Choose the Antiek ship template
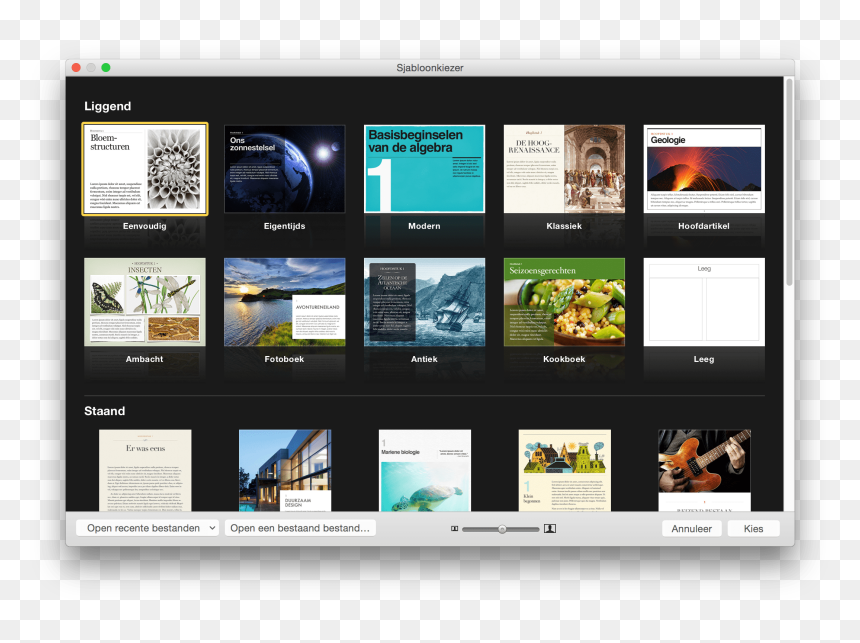 (x=425, y=302)
